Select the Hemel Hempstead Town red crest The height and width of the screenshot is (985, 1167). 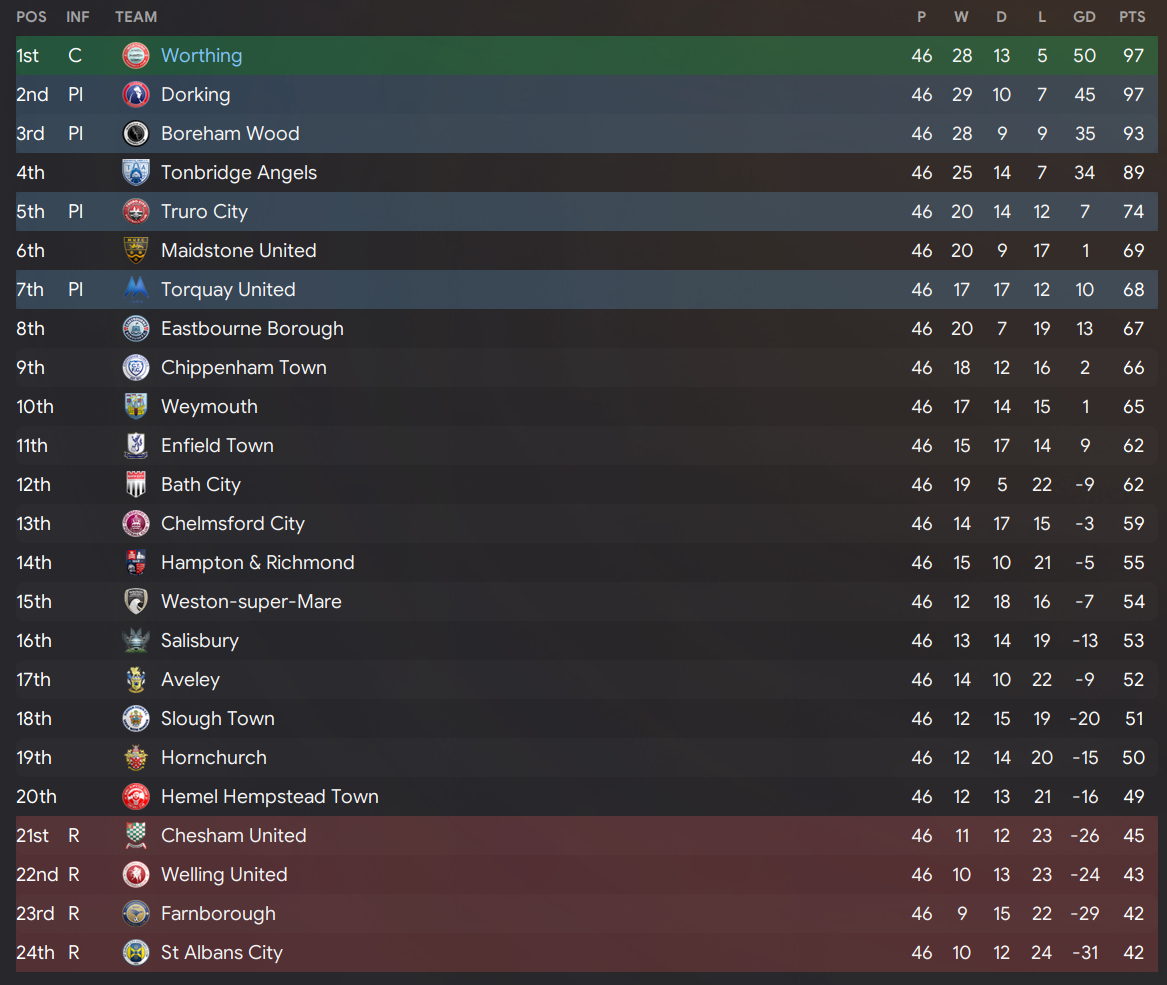(x=135, y=797)
